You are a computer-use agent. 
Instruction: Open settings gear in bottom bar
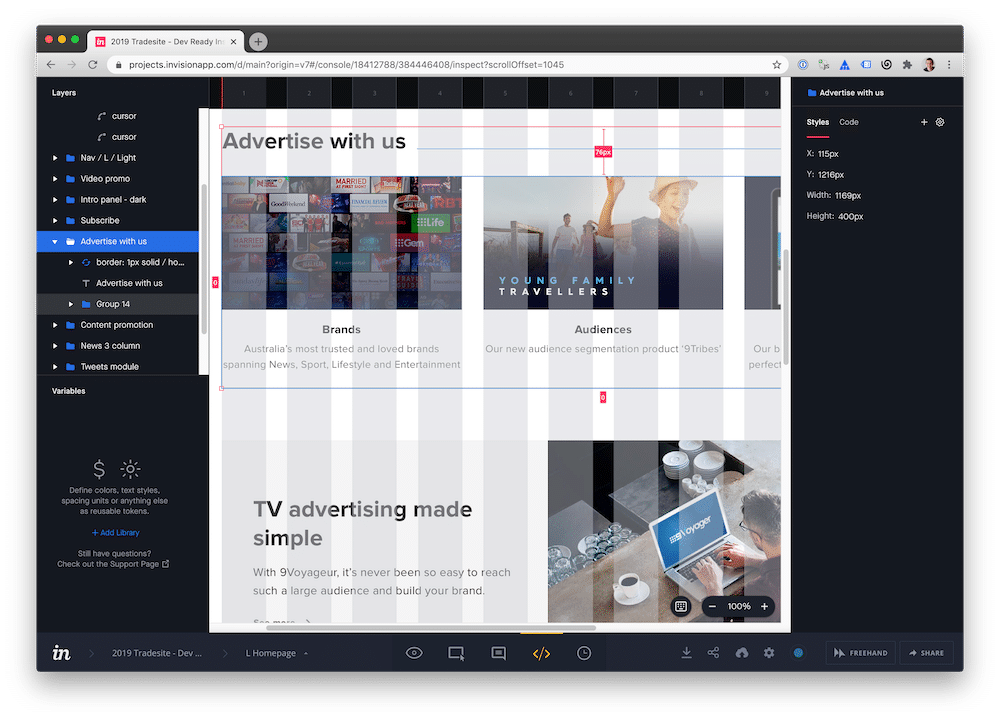[769, 652]
